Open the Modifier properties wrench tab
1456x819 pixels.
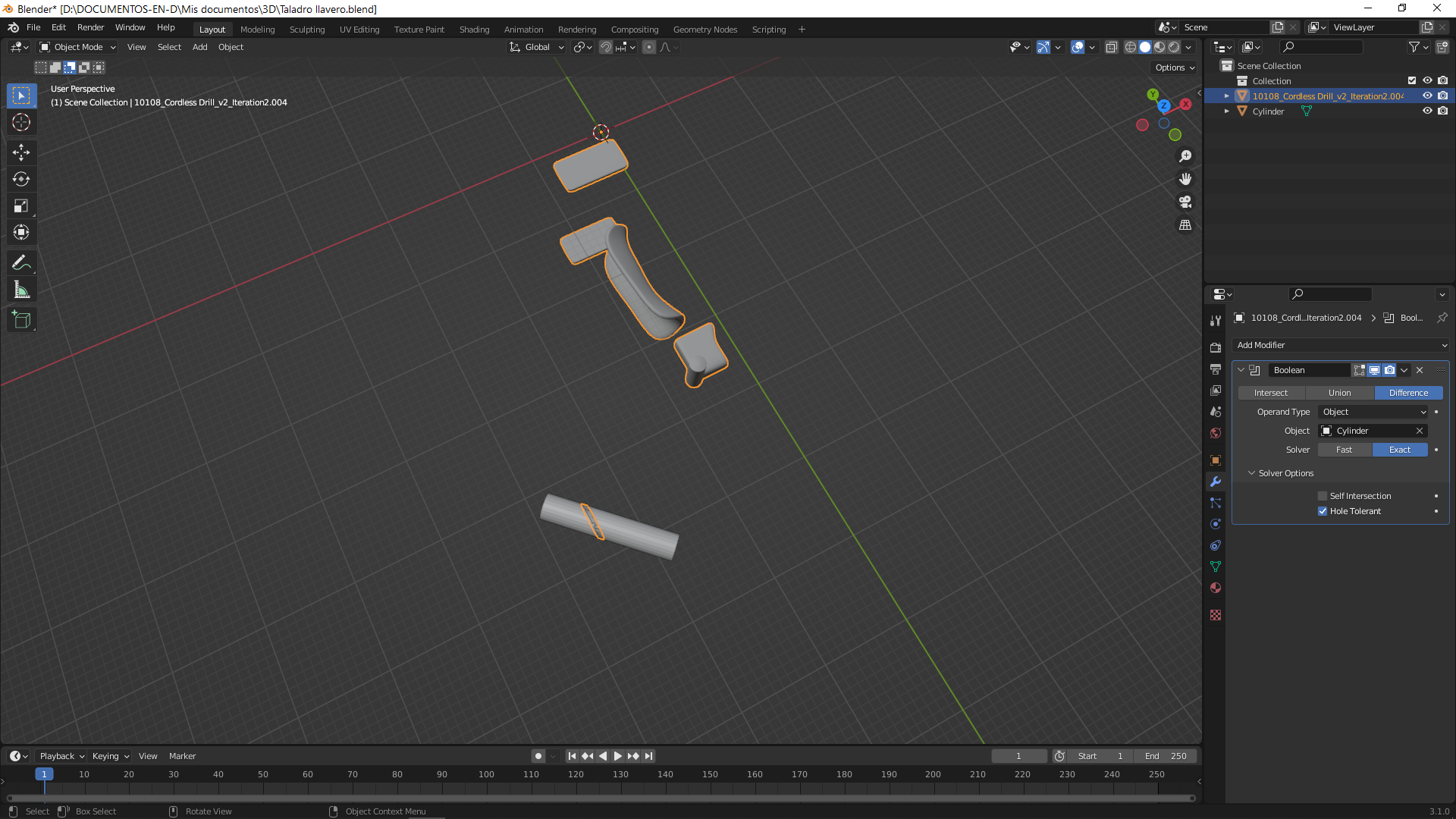coord(1216,482)
